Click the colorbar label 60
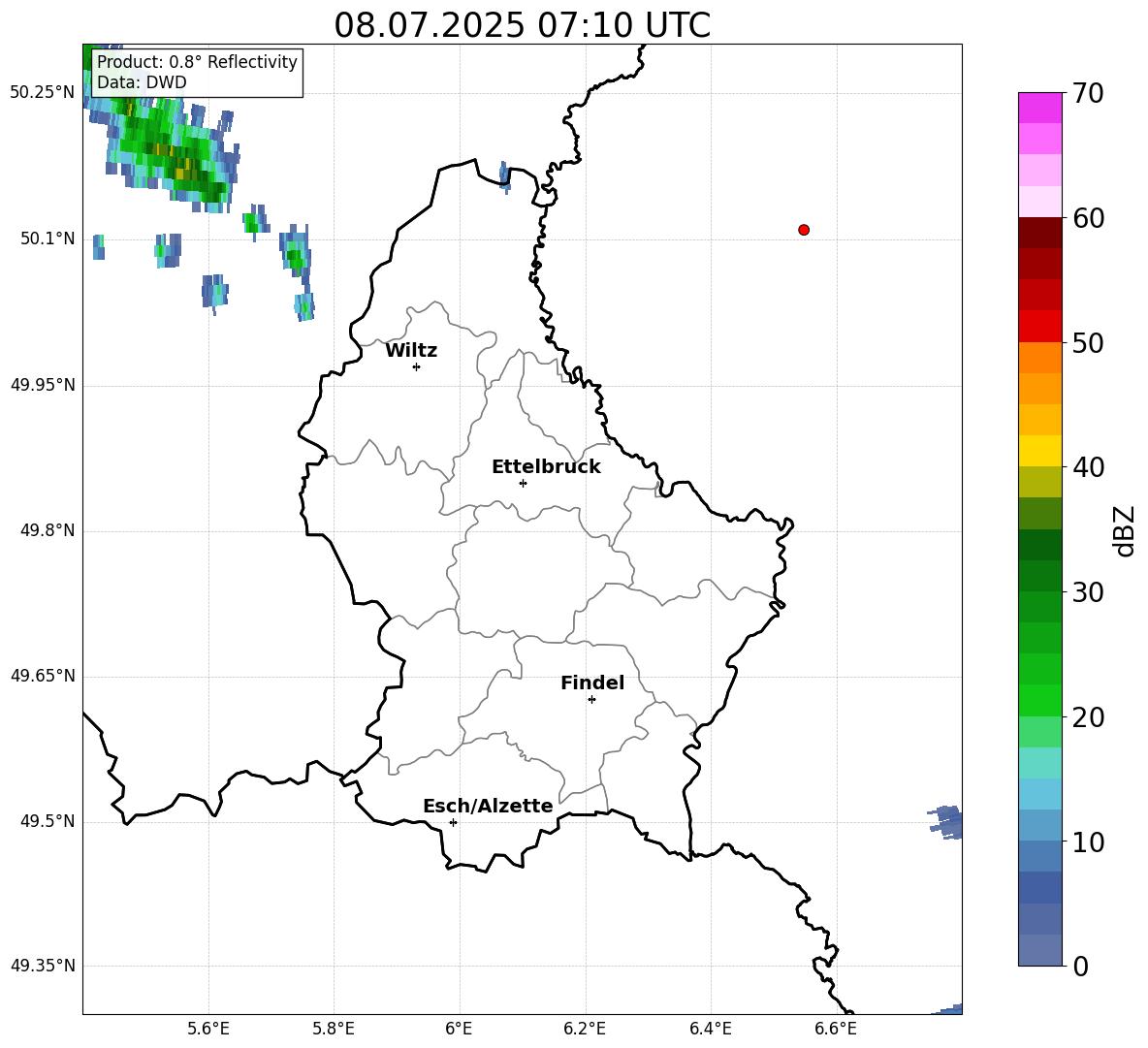Viewport: 1148px width, 1048px height. point(1088,218)
